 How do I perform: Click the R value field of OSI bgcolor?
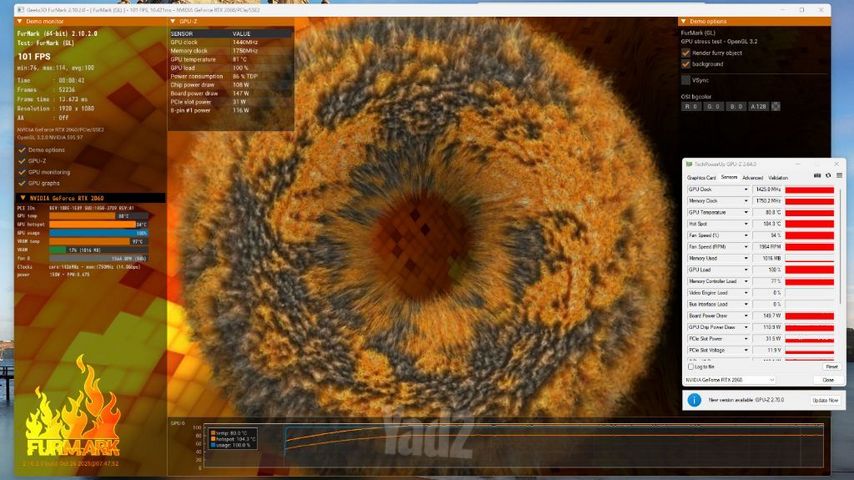(691, 106)
